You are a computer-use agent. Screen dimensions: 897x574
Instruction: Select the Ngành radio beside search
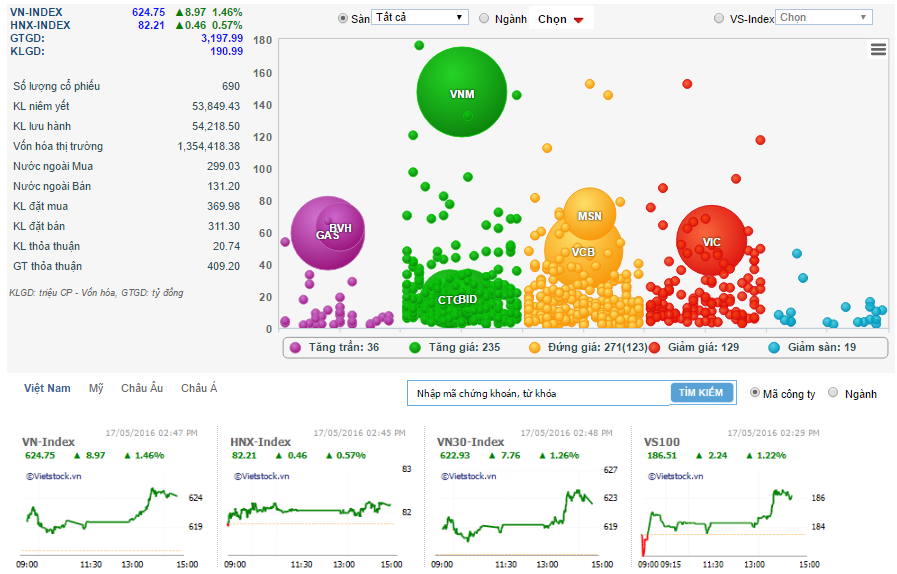[834, 393]
